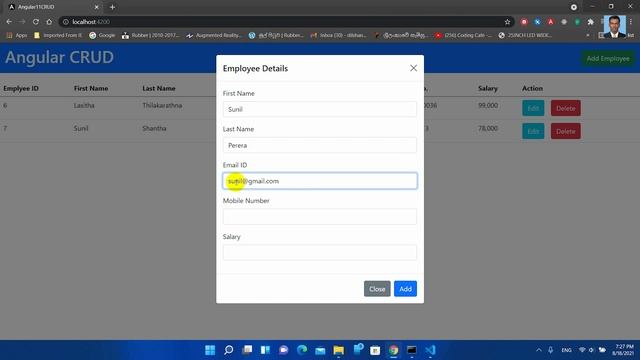Open Microsoft Store on taskbar
The height and width of the screenshot is (360, 640).
[375, 350]
